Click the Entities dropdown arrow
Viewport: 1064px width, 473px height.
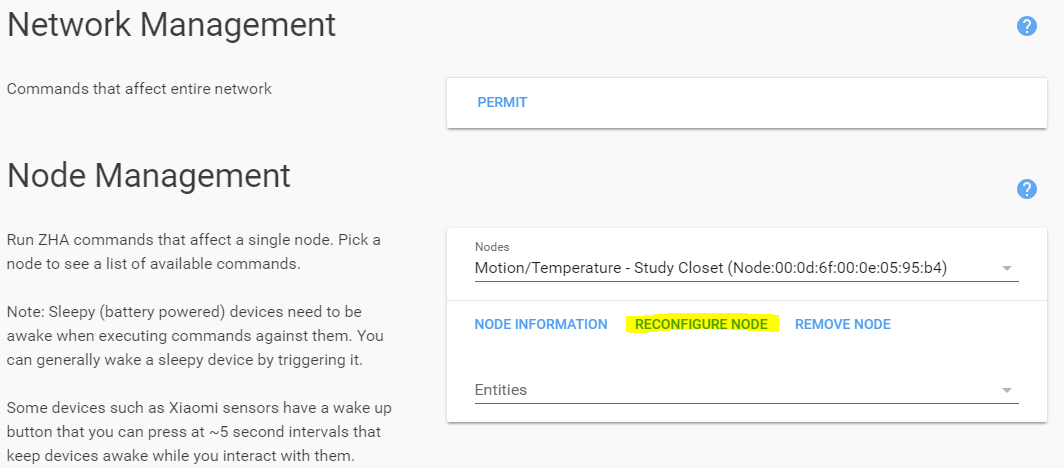(1007, 390)
